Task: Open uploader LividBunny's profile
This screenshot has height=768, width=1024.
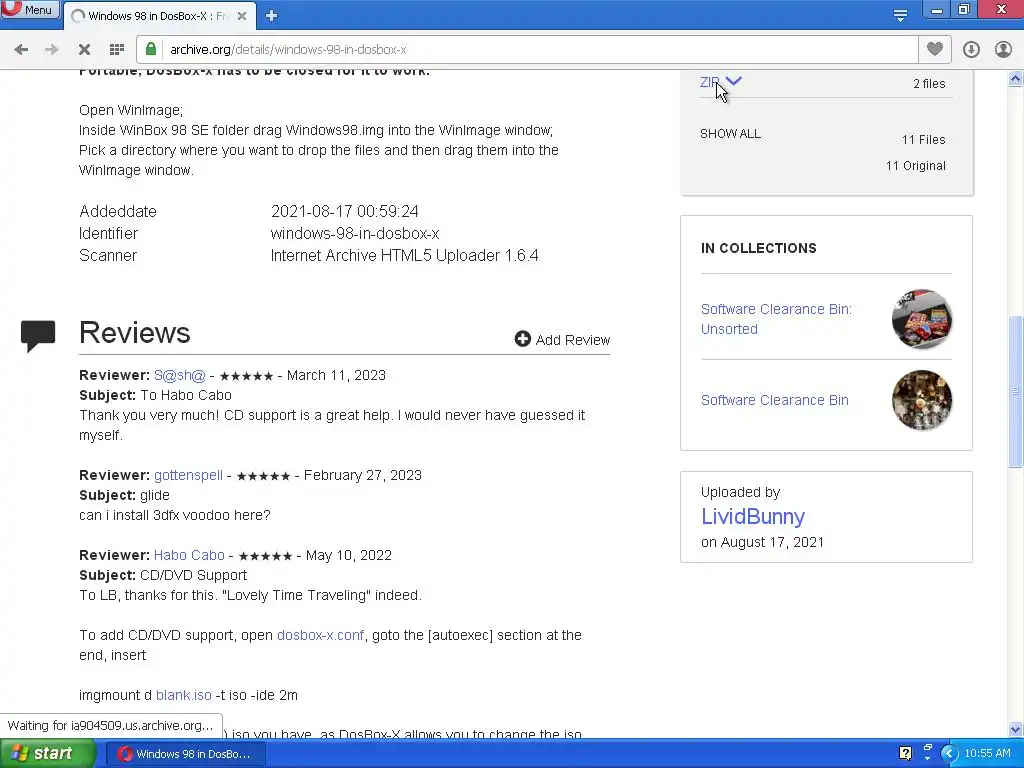Action: (x=752, y=517)
